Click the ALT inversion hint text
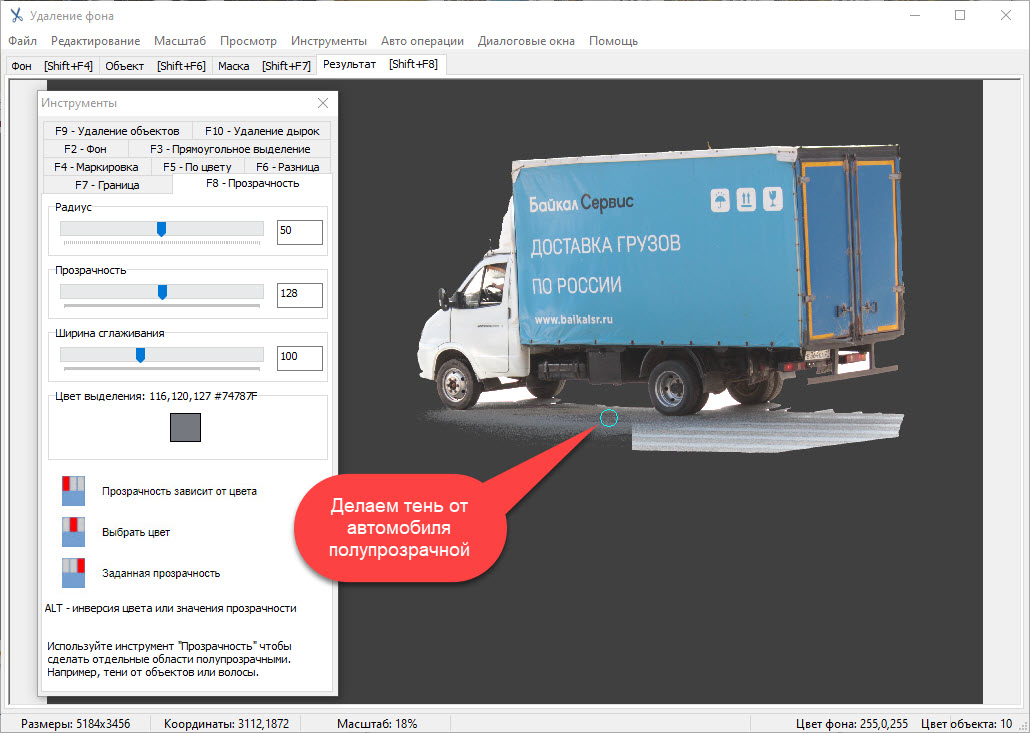This screenshot has width=1030, height=733. tap(171, 608)
